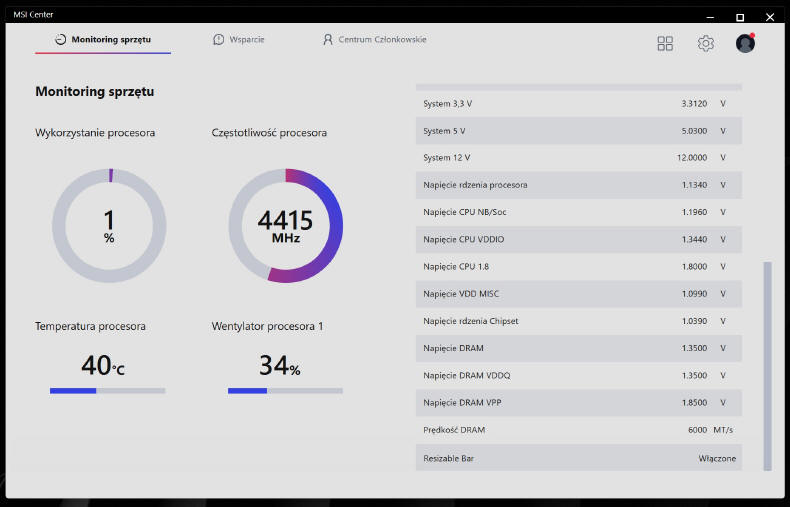Open the apps grid icon
The width and height of the screenshot is (790, 507).
tap(665, 43)
